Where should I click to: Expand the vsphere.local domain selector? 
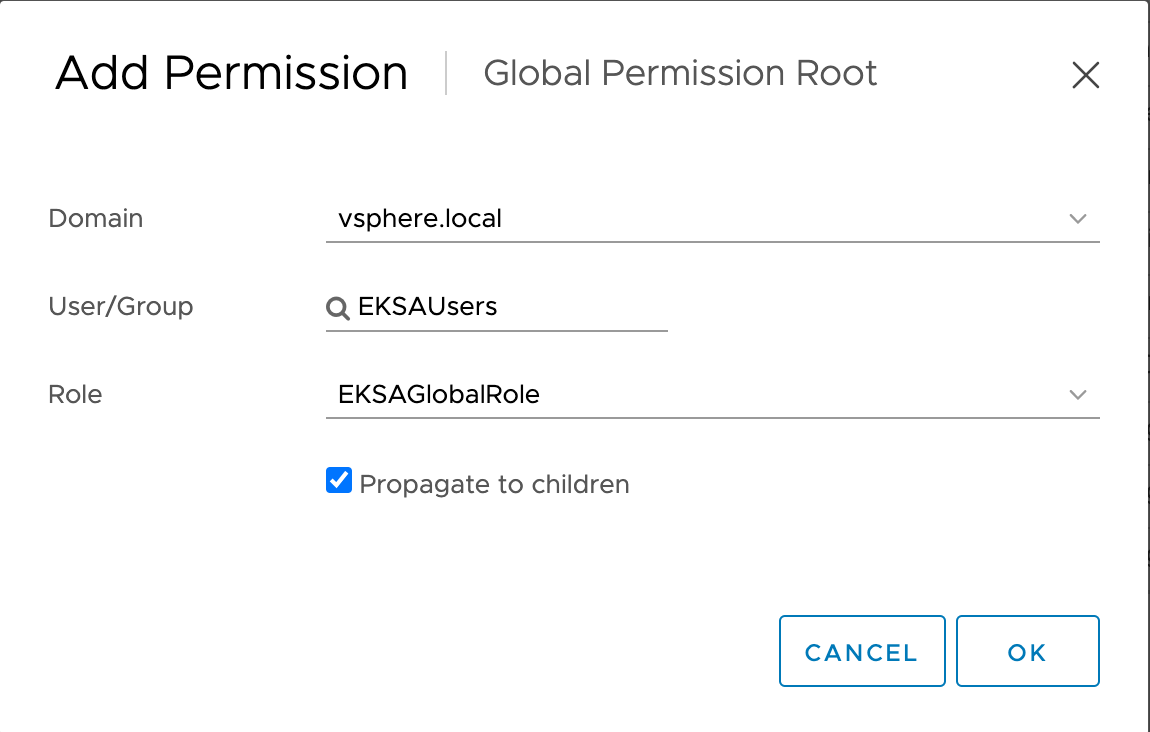click(1078, 218)
